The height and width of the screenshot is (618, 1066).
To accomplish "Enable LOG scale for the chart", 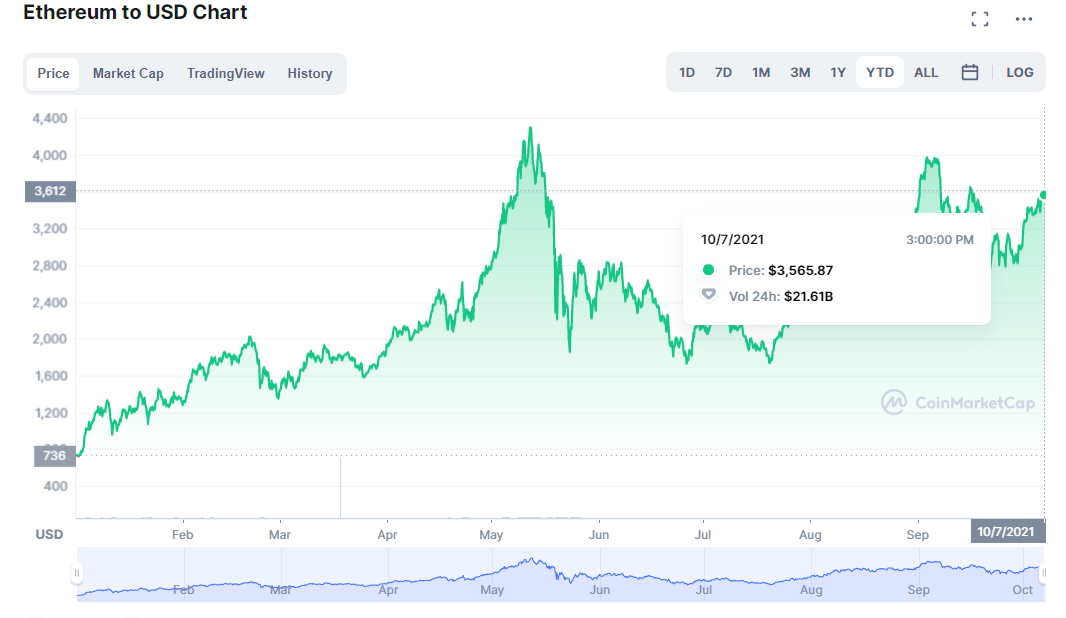I will 1019,72.
